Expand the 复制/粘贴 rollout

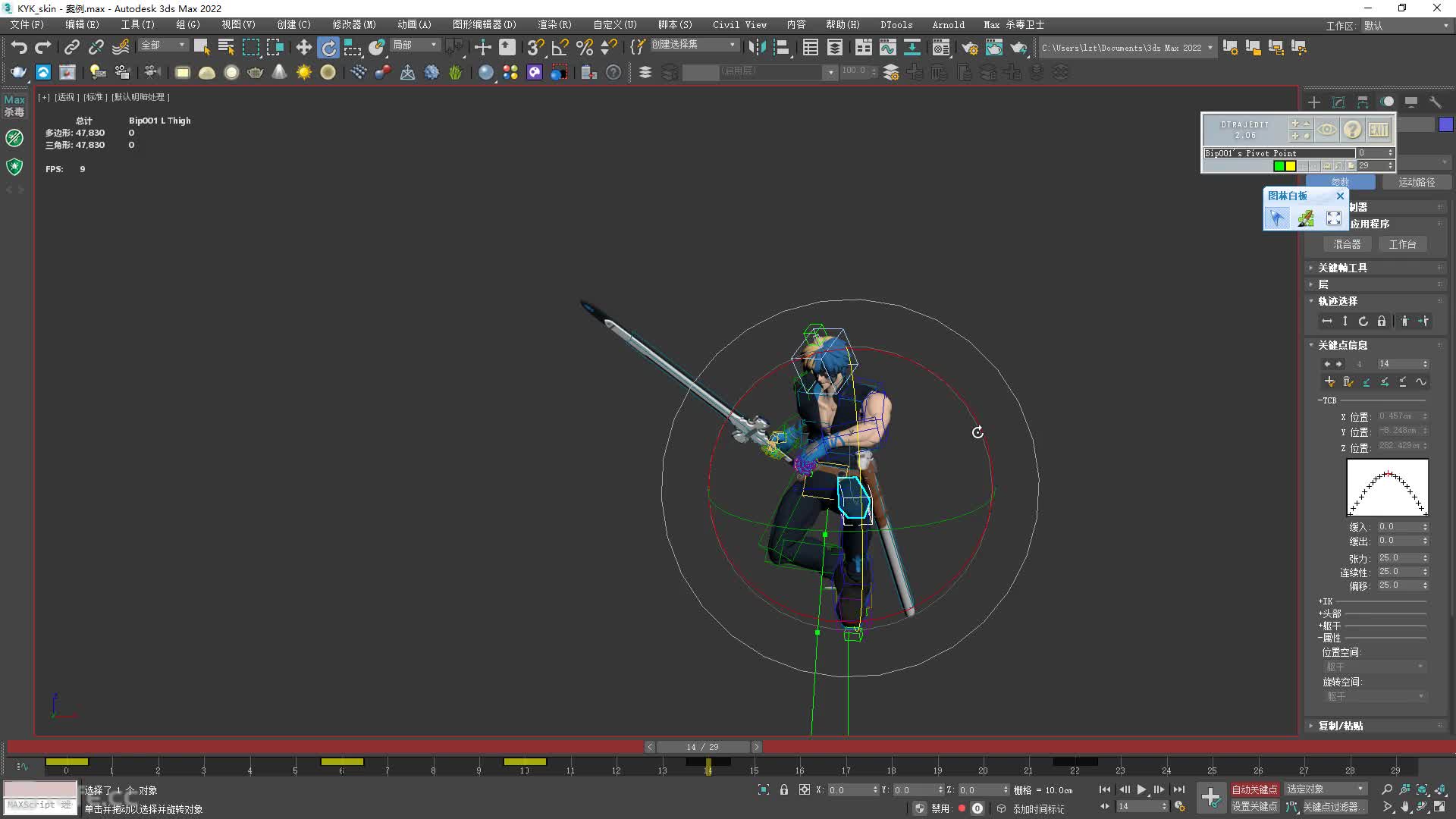[x=1376, y=726]
